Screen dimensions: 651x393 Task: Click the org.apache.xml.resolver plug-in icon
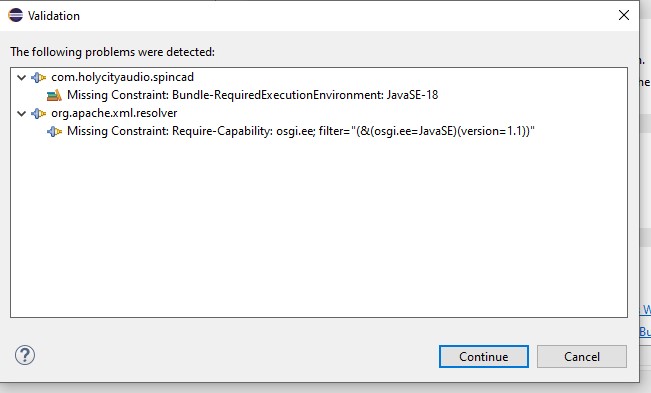39,113
